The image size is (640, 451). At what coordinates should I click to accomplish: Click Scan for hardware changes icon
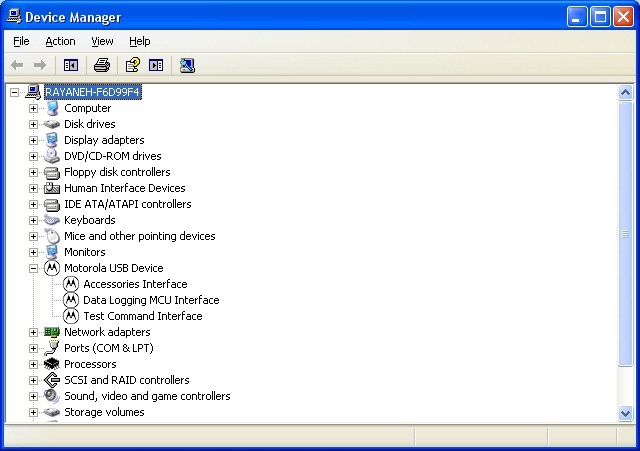[x=187, y=65]
